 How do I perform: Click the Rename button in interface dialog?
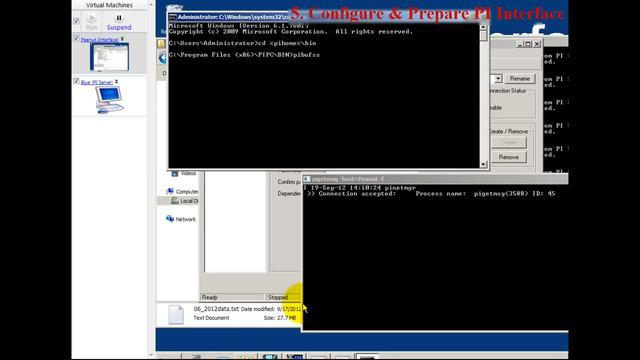click(x=519, y=78)
